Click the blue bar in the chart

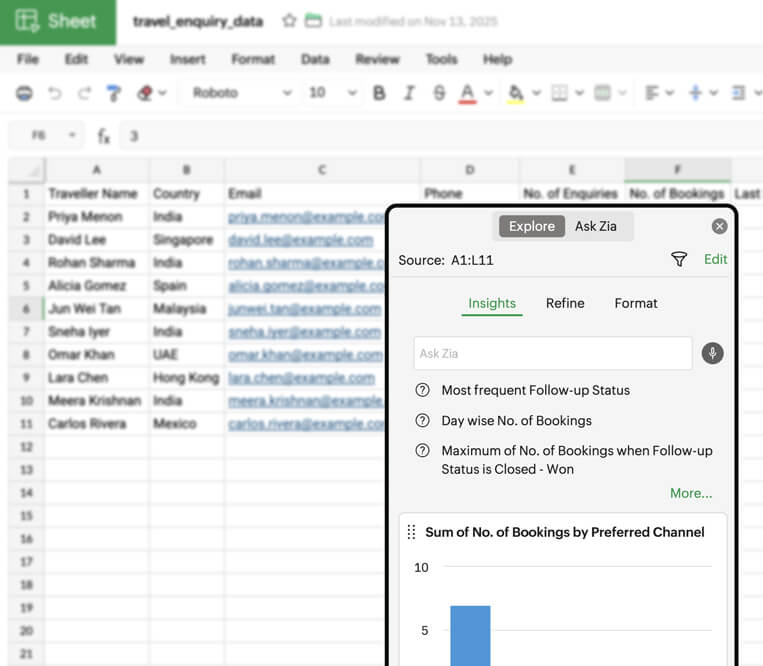pos(470,635)
